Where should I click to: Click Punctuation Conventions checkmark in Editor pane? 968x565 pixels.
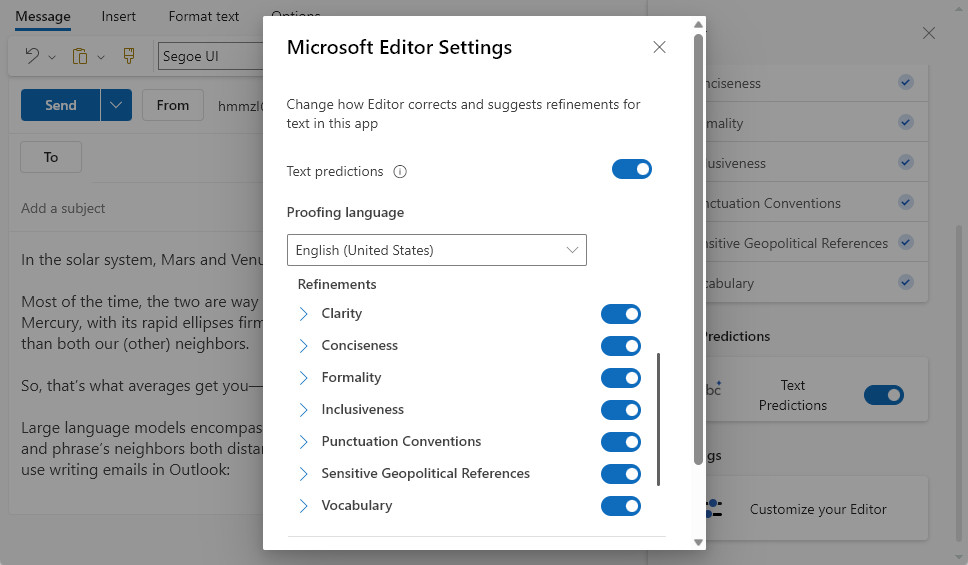point(906,202)
